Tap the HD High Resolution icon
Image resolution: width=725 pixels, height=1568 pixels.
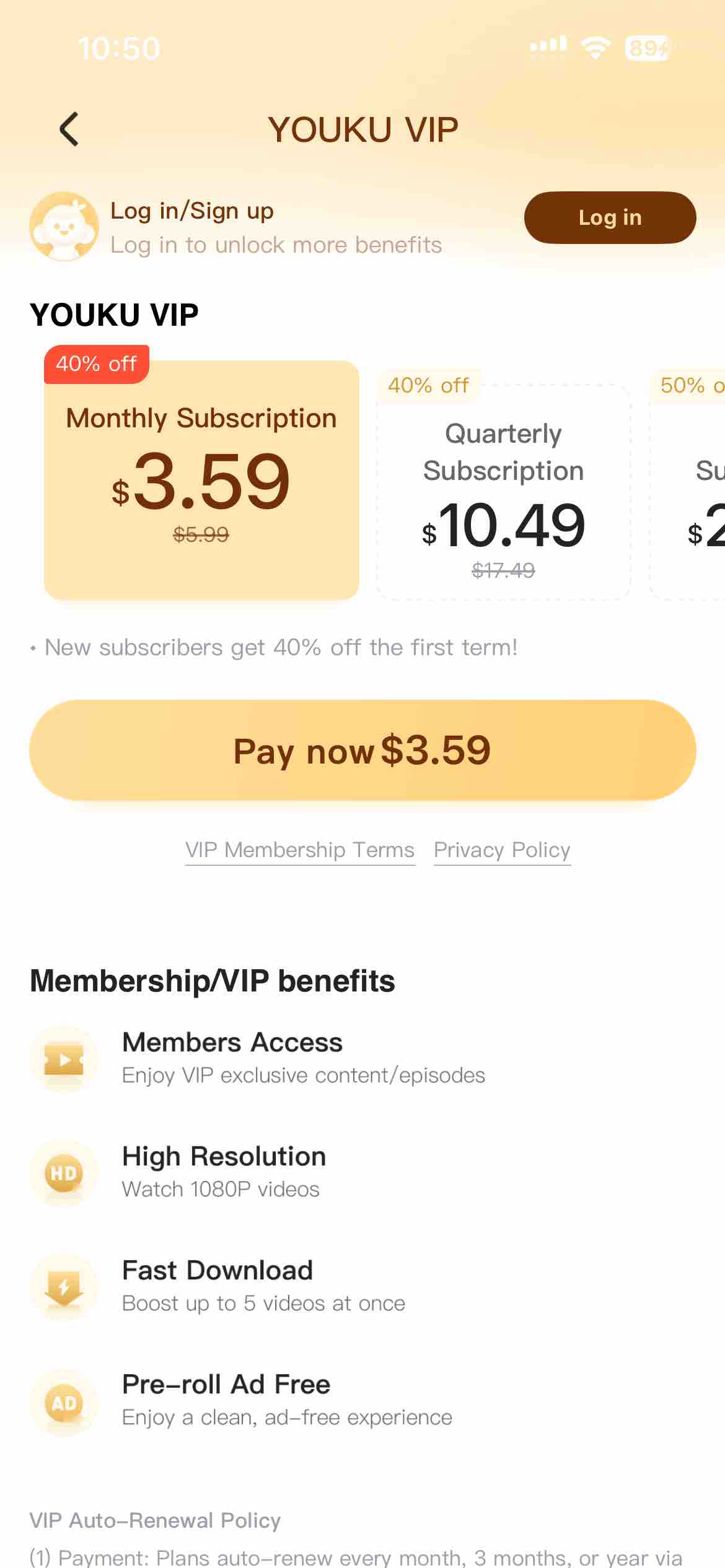64,1173
